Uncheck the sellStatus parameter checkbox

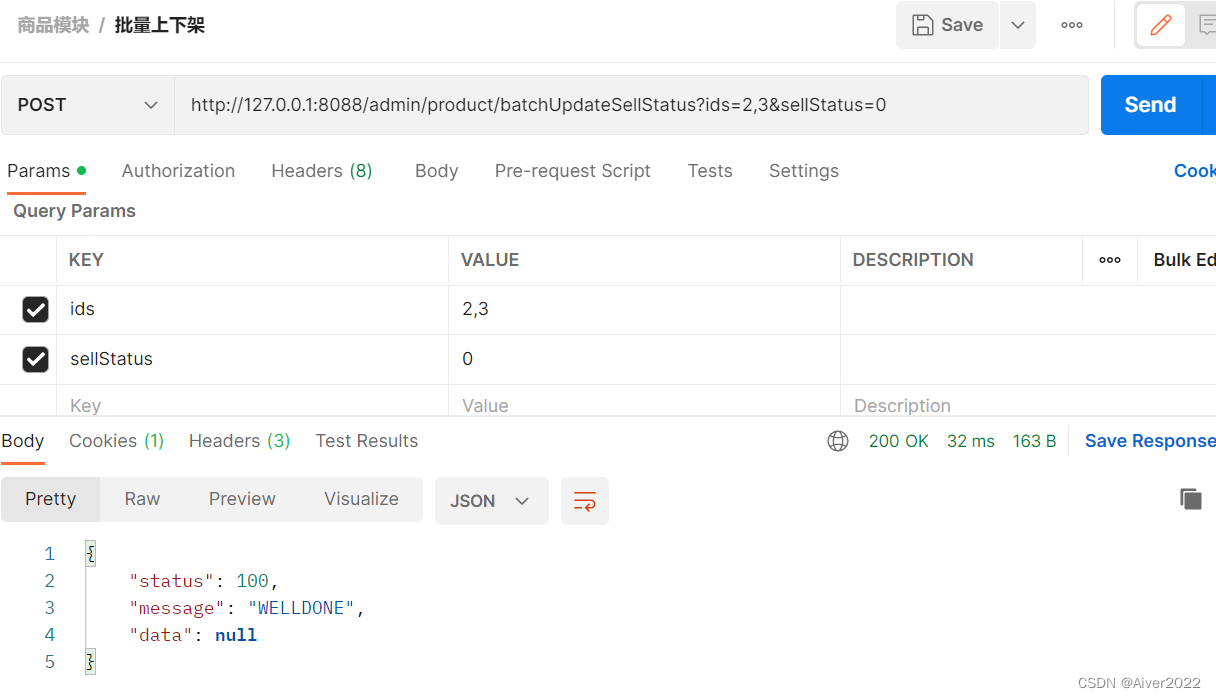click(35, 359)
